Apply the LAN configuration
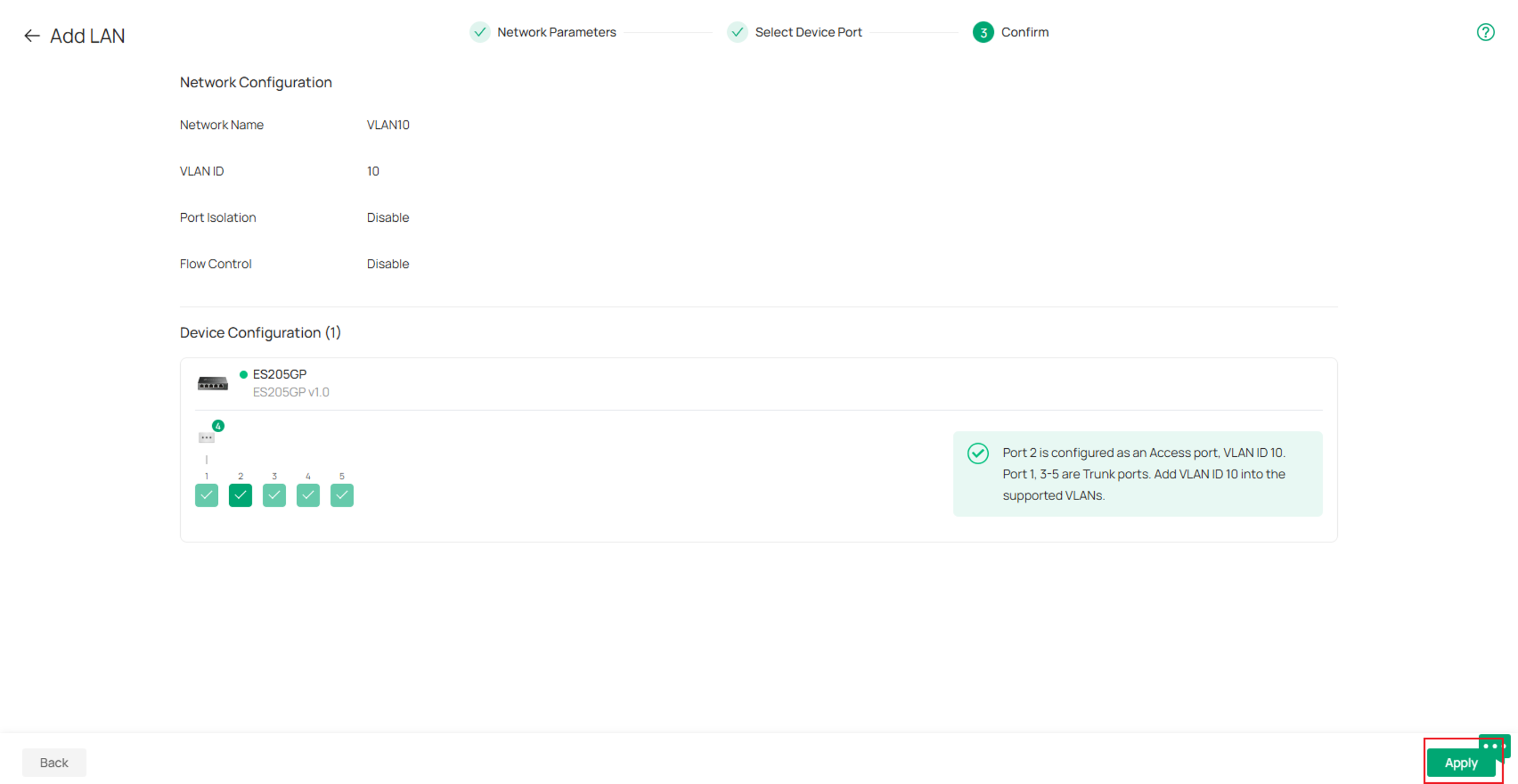This screenshot has width=1518, height=784. click(1461, 763)
